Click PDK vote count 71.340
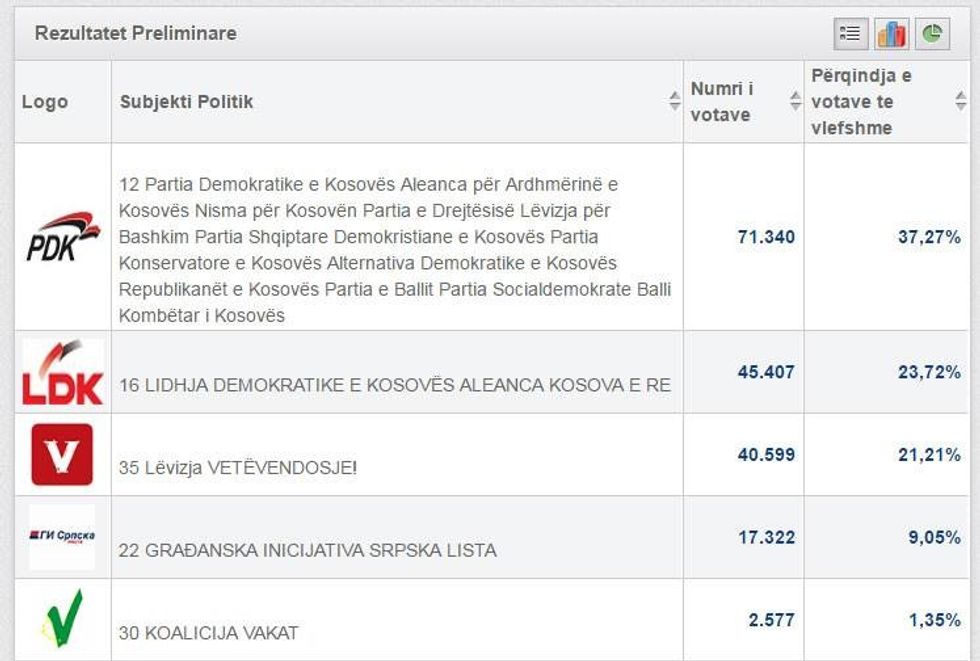980x661 pixels. coord(765,237)
